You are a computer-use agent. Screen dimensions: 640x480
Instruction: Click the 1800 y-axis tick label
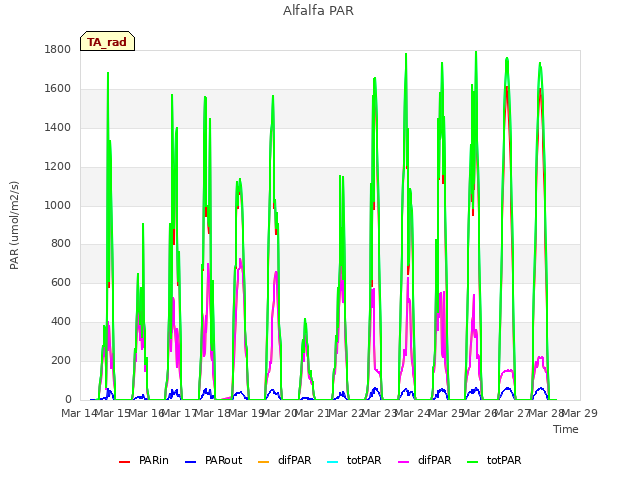(58, 50)
